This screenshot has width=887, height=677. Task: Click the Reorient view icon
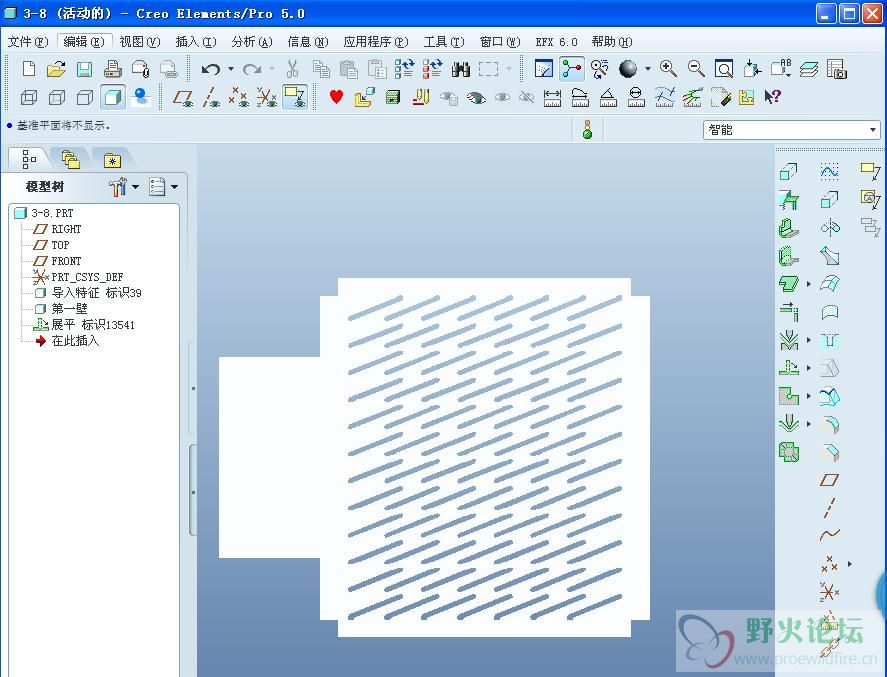click(x=752, y=69)
